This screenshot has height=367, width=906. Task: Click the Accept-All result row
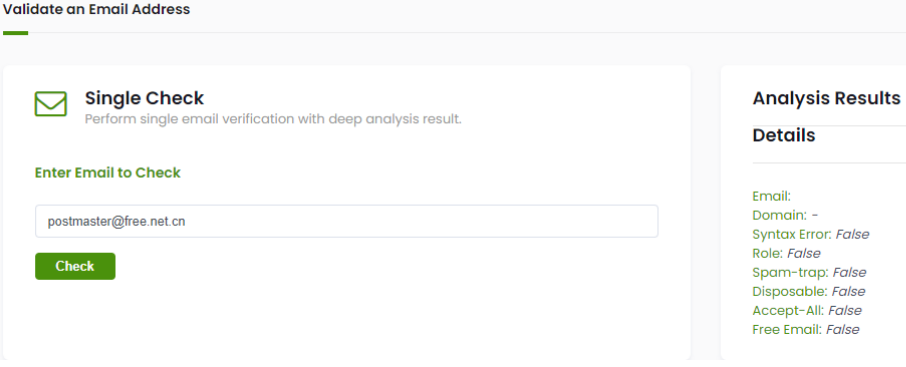807,311
